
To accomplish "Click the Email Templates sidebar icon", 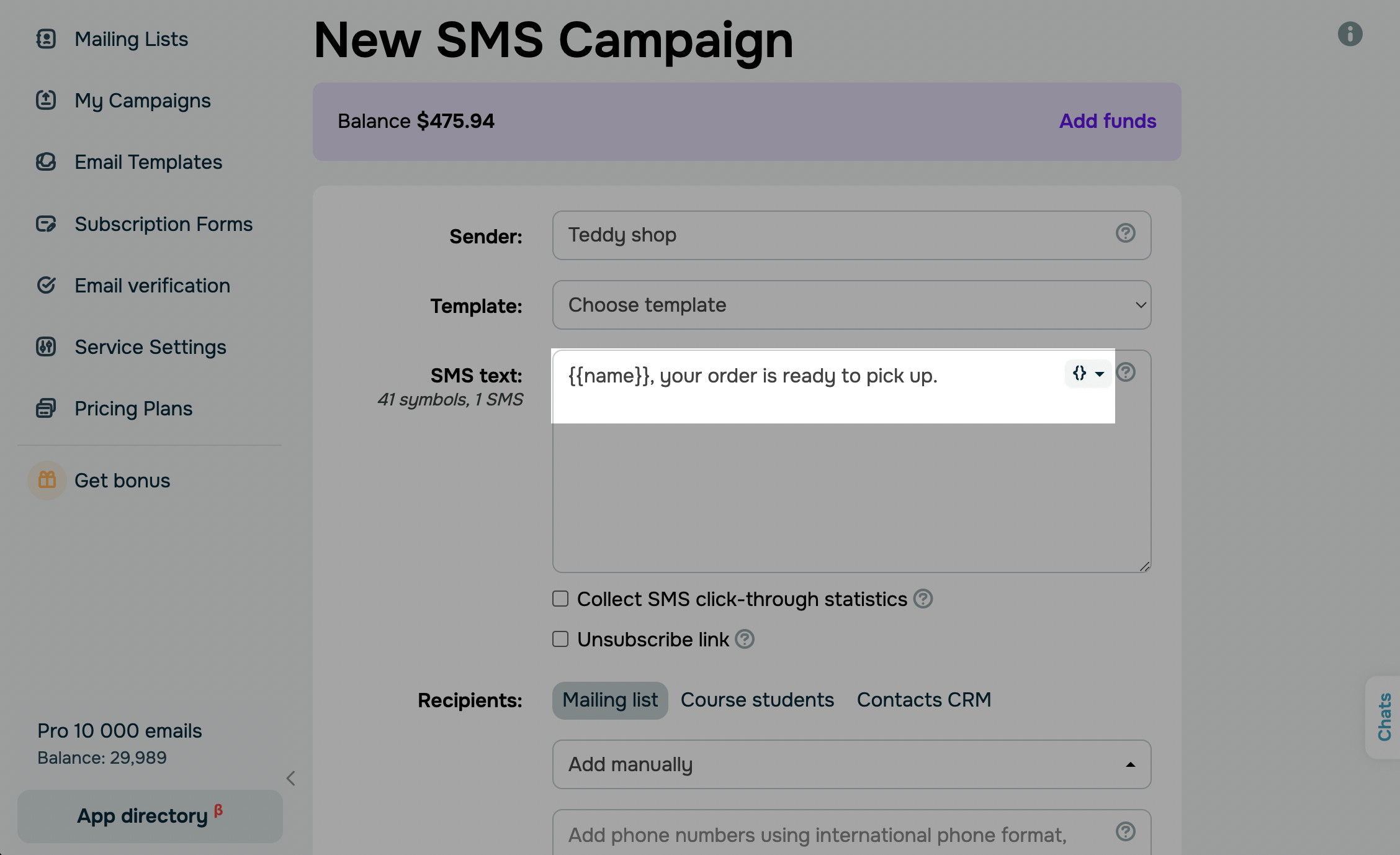I will point(46,161).
